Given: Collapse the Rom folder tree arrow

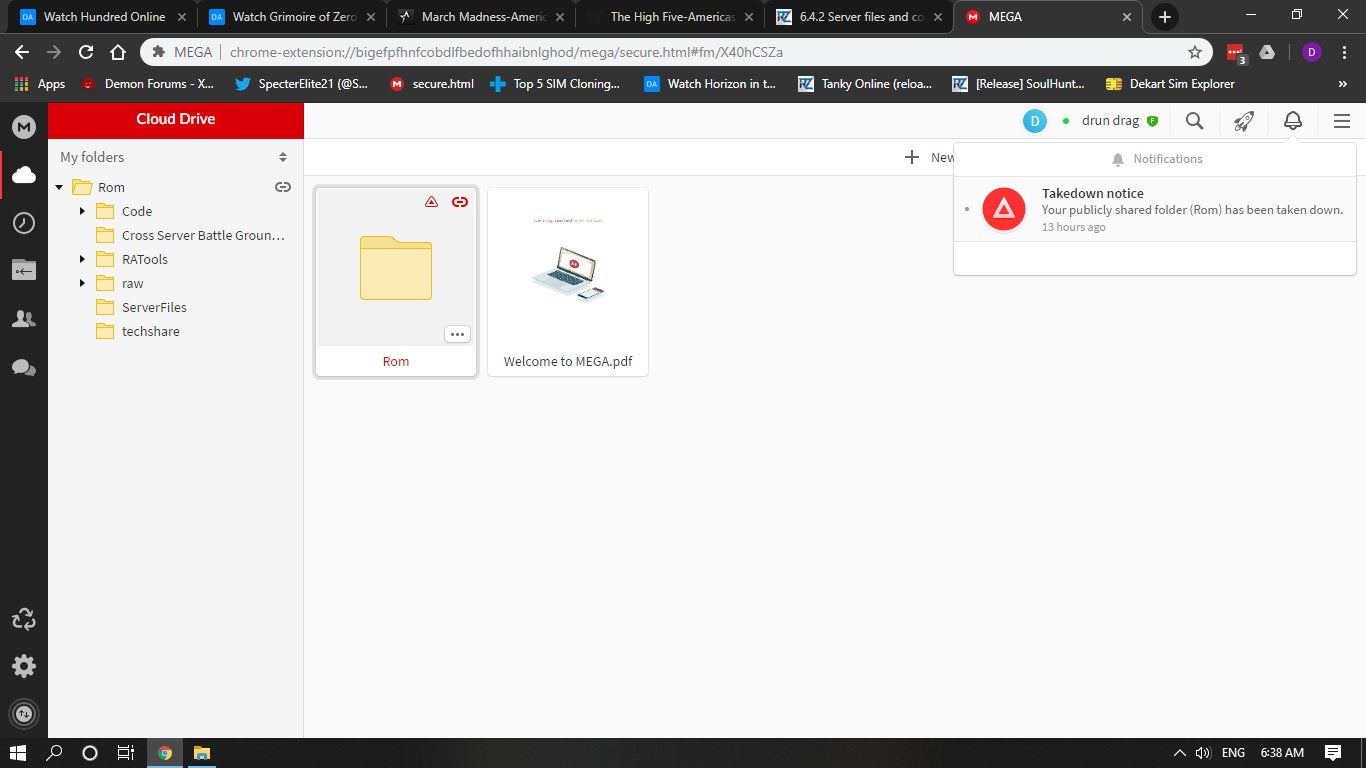Looking at the screenshot, I should [60, 187].
